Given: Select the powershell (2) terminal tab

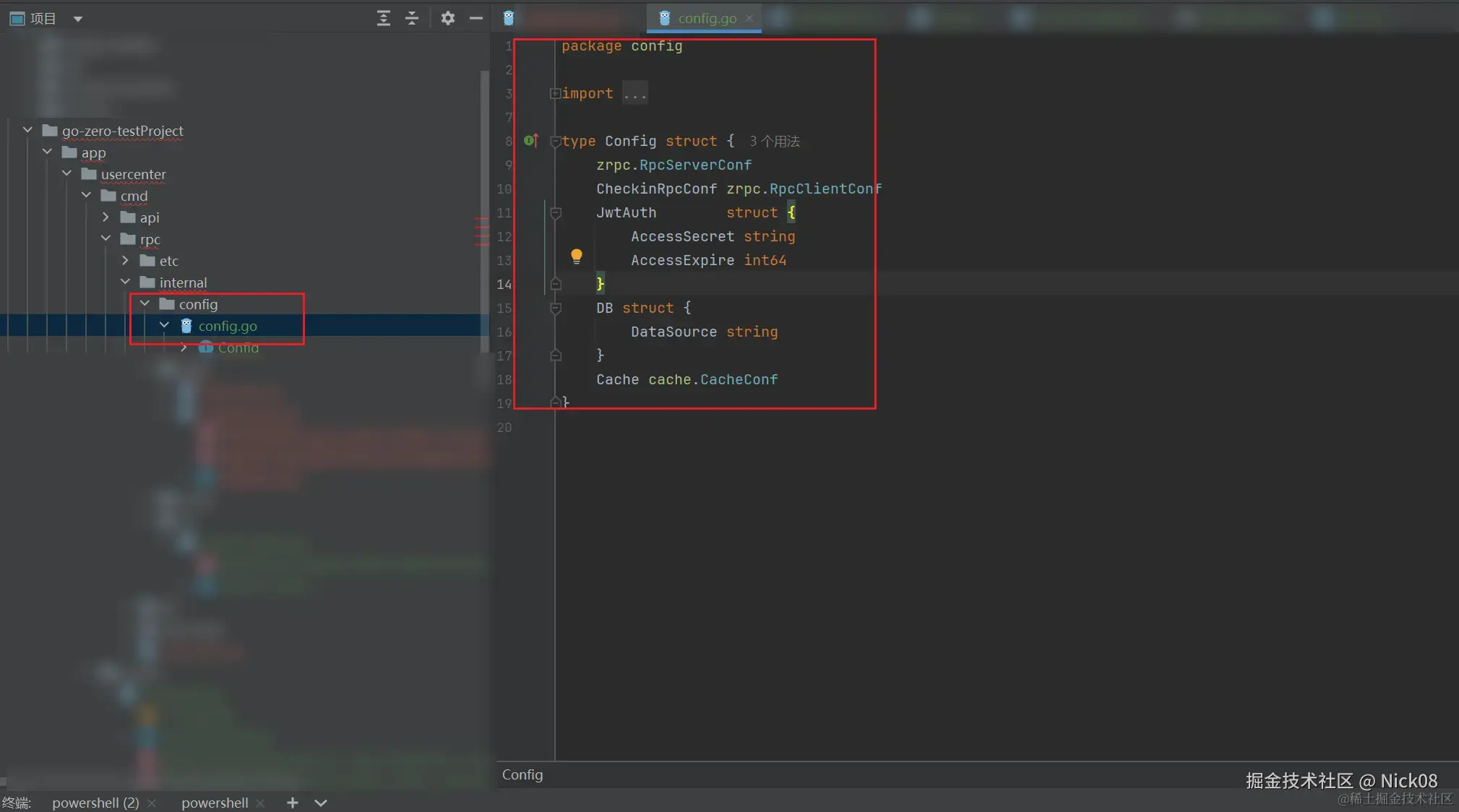Looking at the screenshot, I should pos(95,803).
